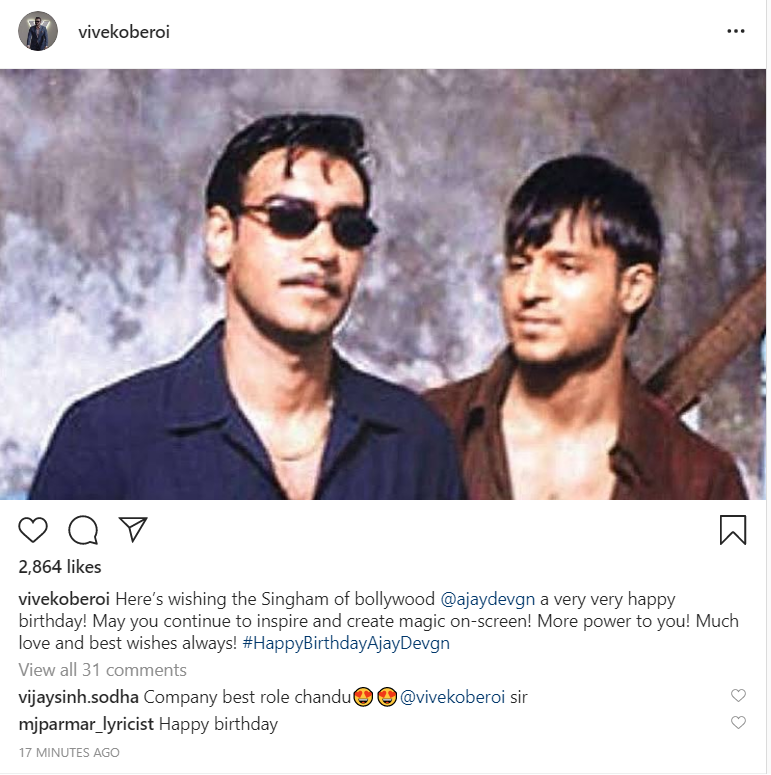
Task: Open the 2,864 likes list
Action: tap(60, 567)
